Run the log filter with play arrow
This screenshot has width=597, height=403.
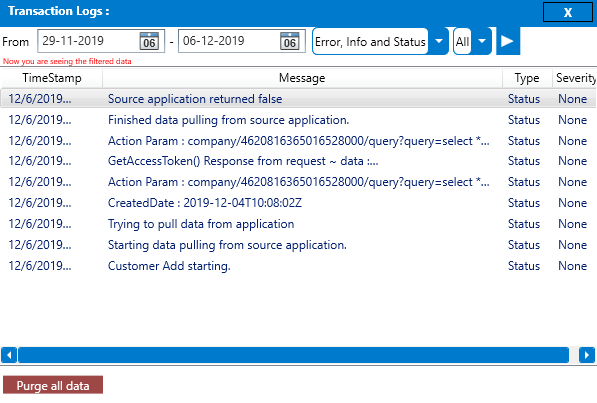pyautogui.click(x=508, y=41)
